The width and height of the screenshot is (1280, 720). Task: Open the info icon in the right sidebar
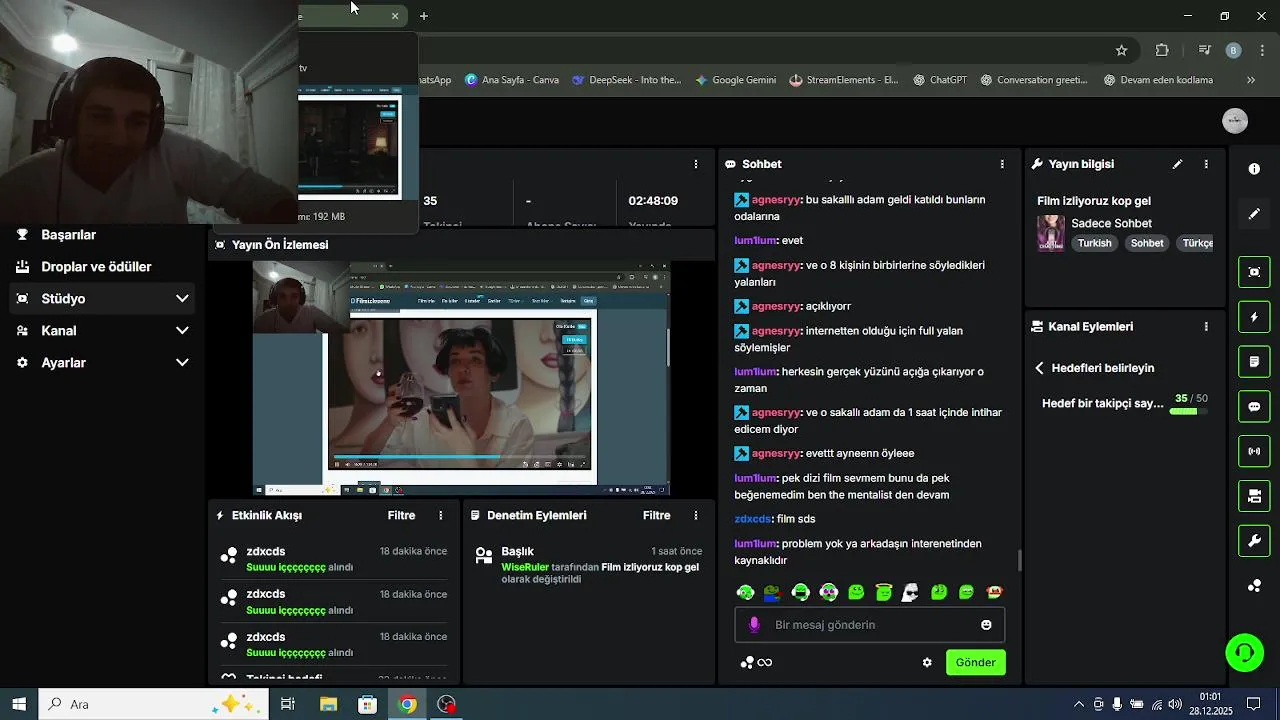[1254, 169]
